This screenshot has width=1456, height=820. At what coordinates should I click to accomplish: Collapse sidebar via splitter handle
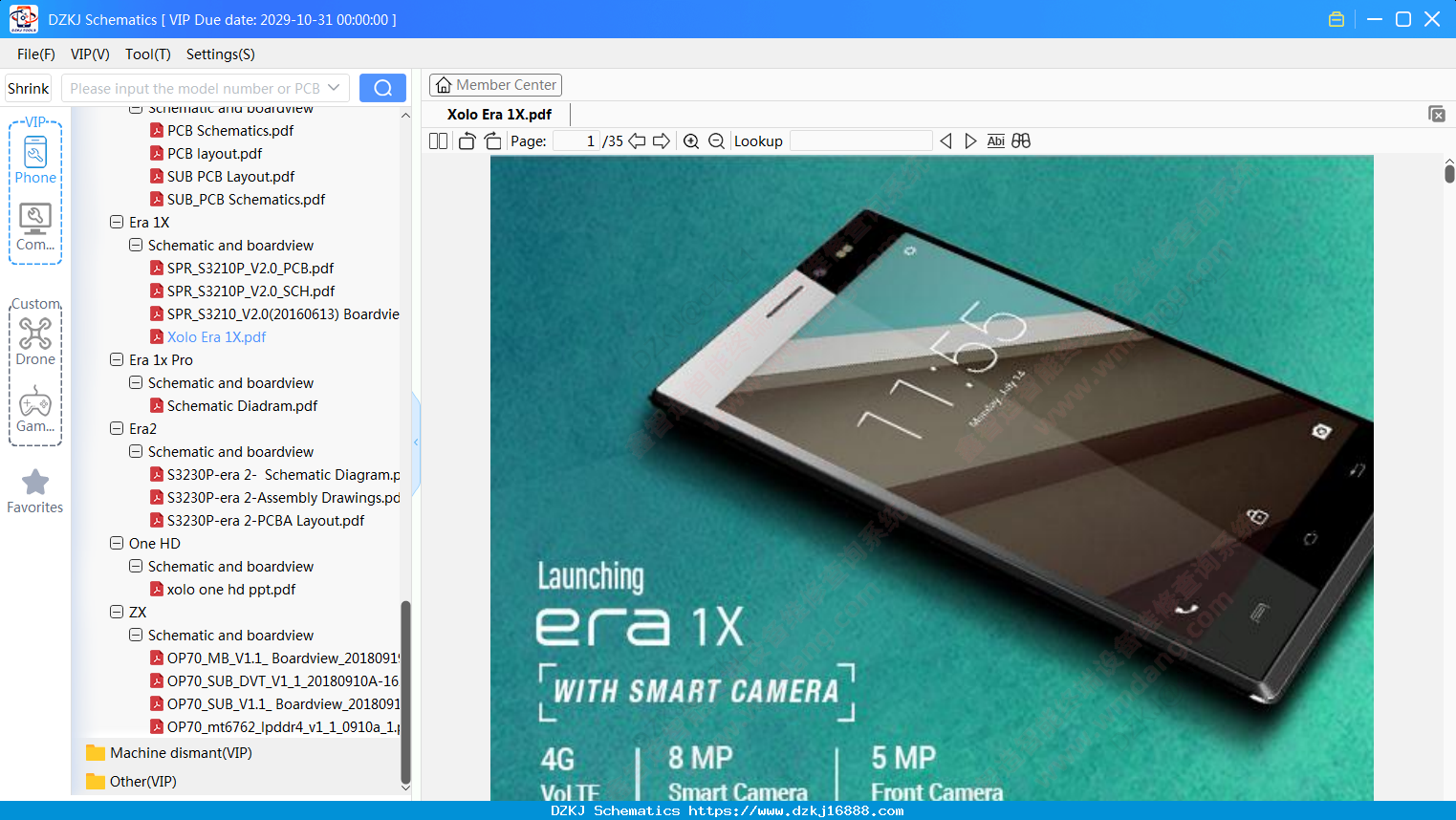tap(416, 442)
